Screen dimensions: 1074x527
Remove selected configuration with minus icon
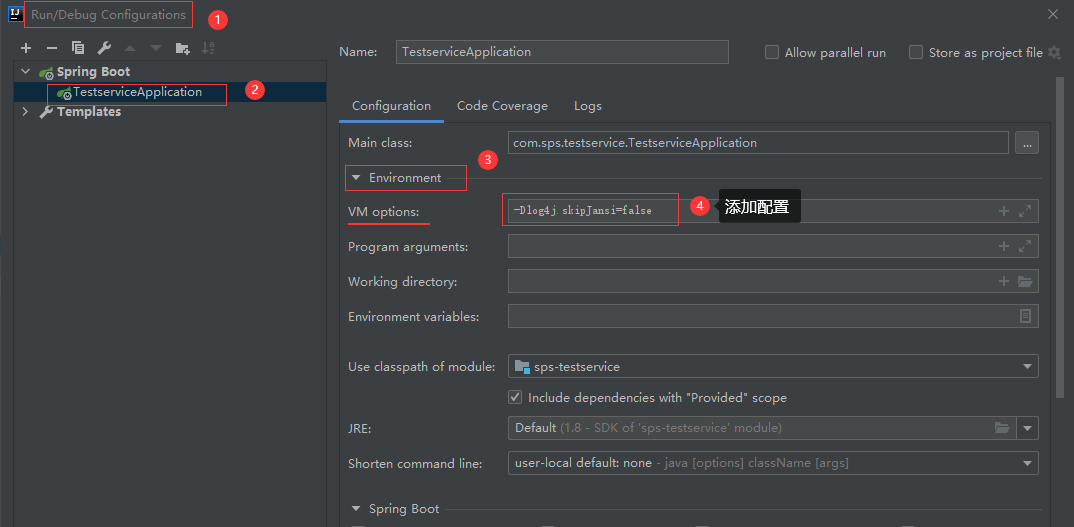pyautogui.click(x=51, y=48)
